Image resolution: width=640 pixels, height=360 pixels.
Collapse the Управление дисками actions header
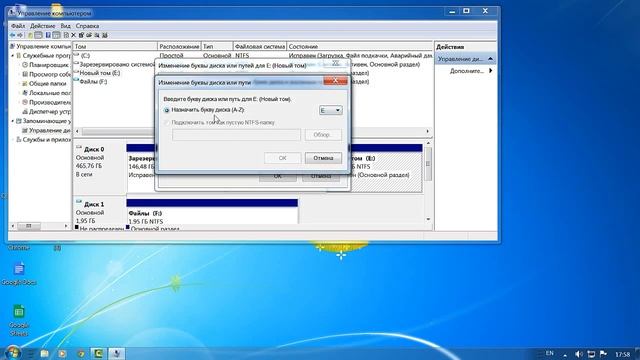click(x=490, y=59)
